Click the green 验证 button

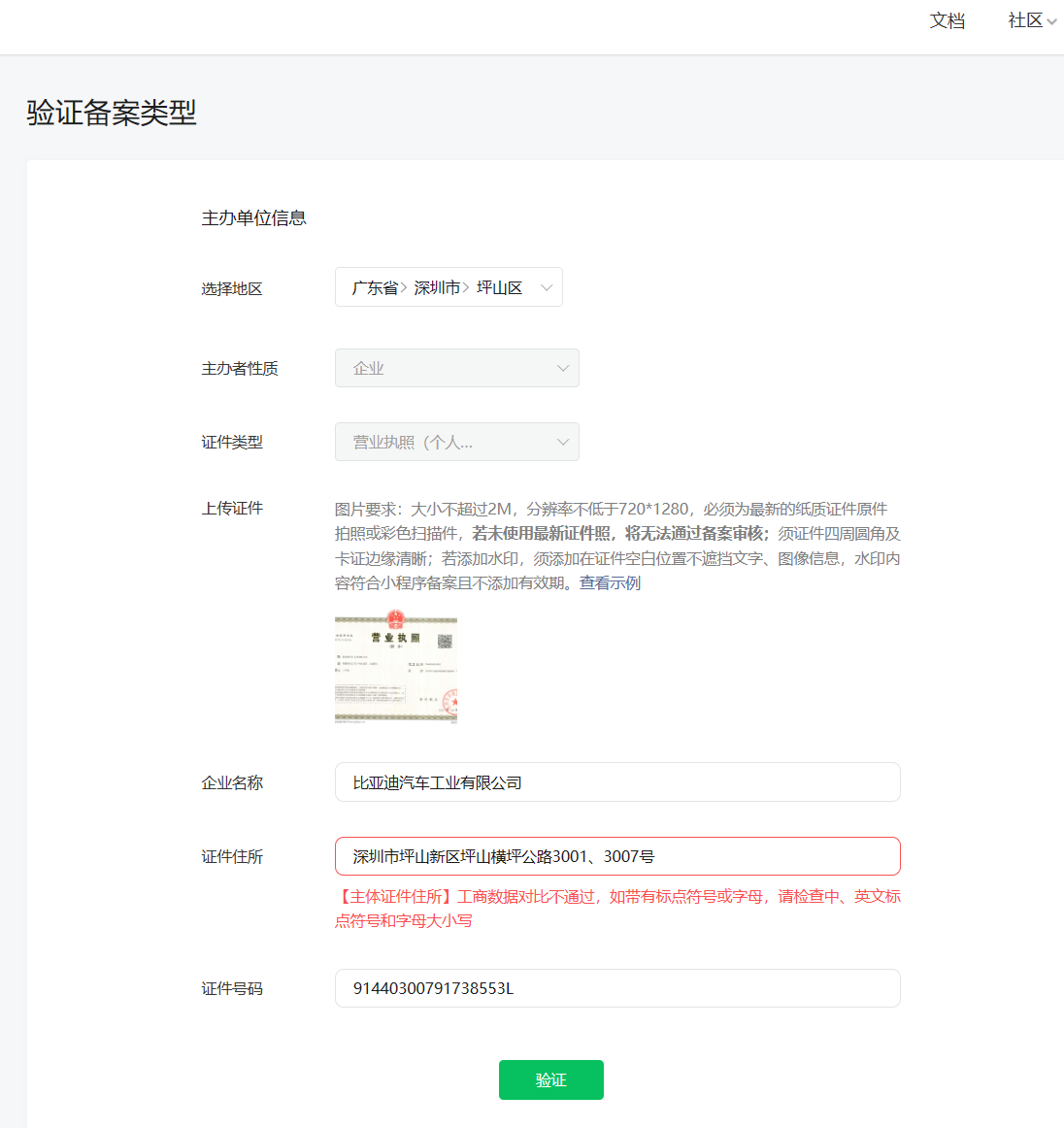tap(550, 1079)
